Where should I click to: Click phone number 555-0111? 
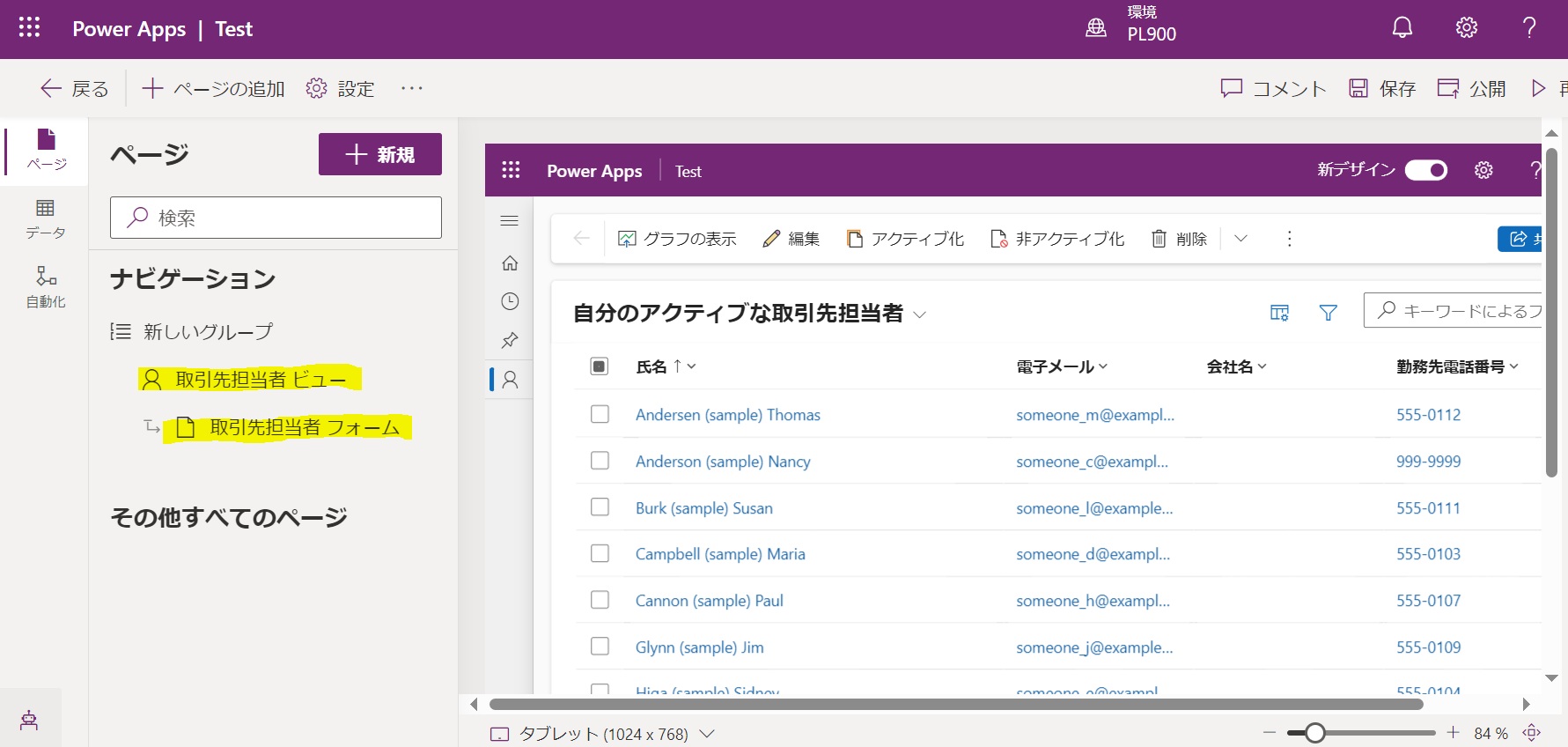coord(1428,508)
